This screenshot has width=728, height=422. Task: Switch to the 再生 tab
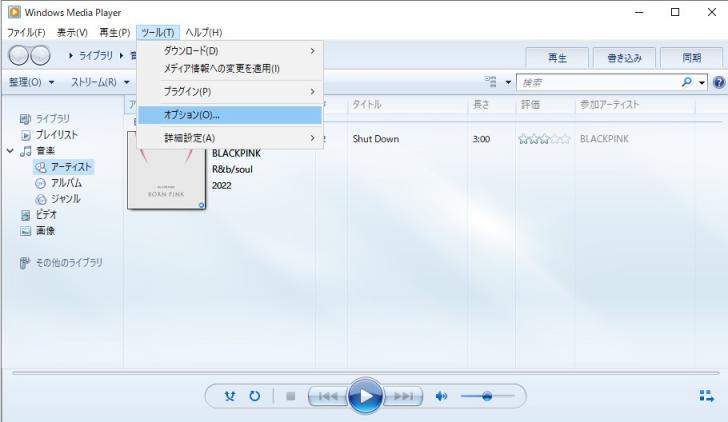click(557, 58)
